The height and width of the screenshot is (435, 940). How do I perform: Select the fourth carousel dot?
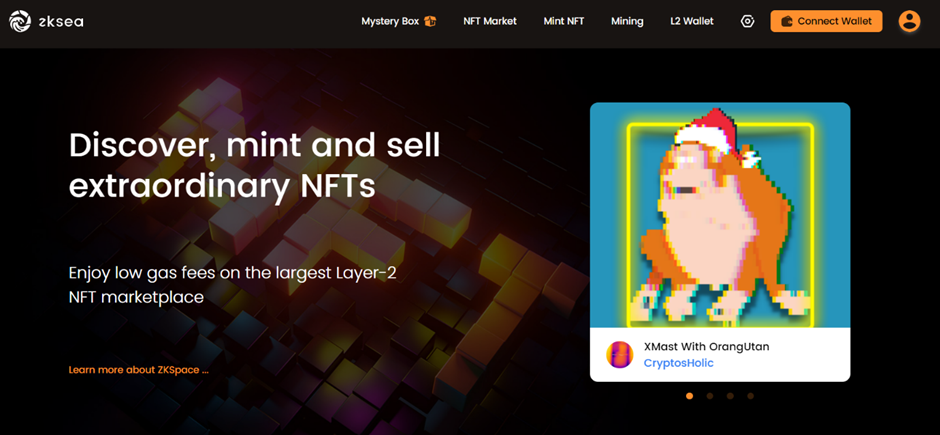(x=751, y=396)
